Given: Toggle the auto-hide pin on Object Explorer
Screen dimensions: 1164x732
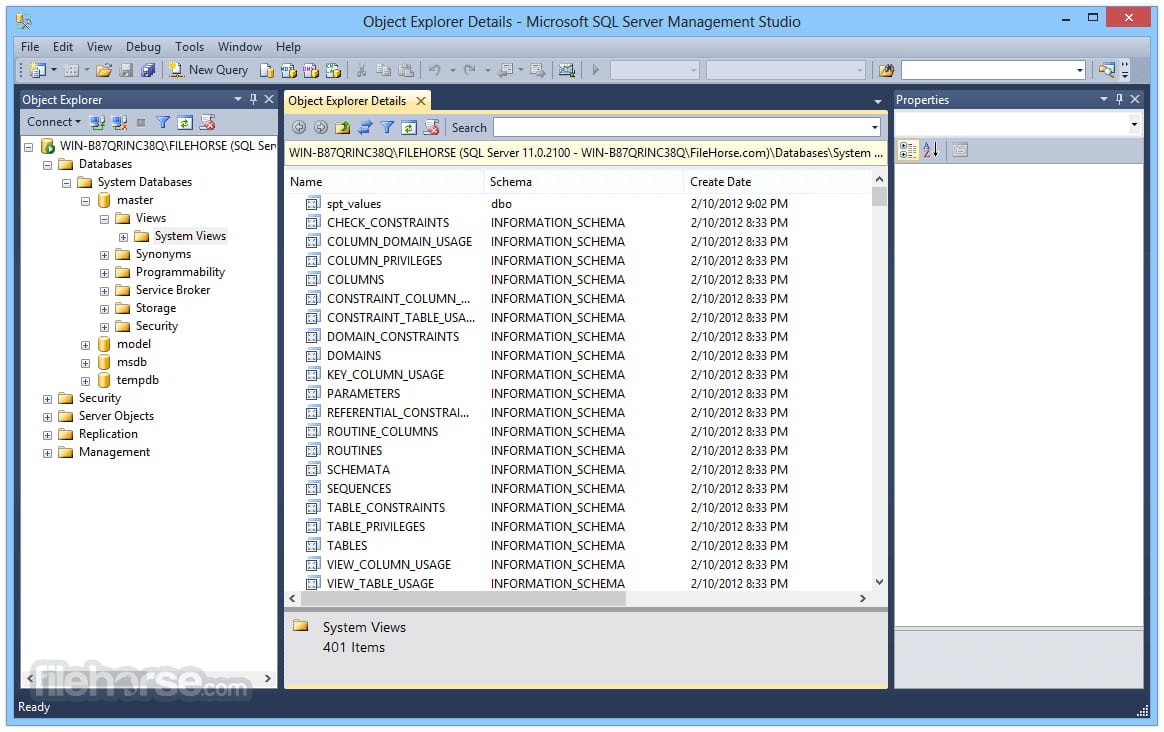Looking at the screenshot, I should pos(254,99).
